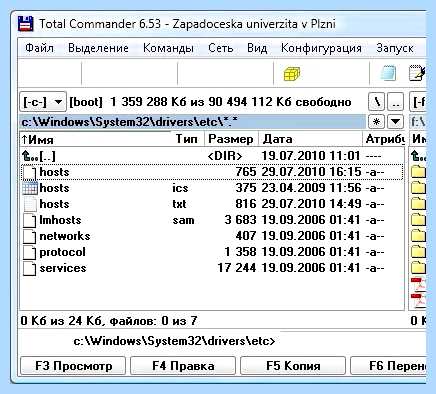The width and height of the screenshot is (436, 394).
Task: Click the yellow cube pack icon in toolbar
Action: coord(292,74)
